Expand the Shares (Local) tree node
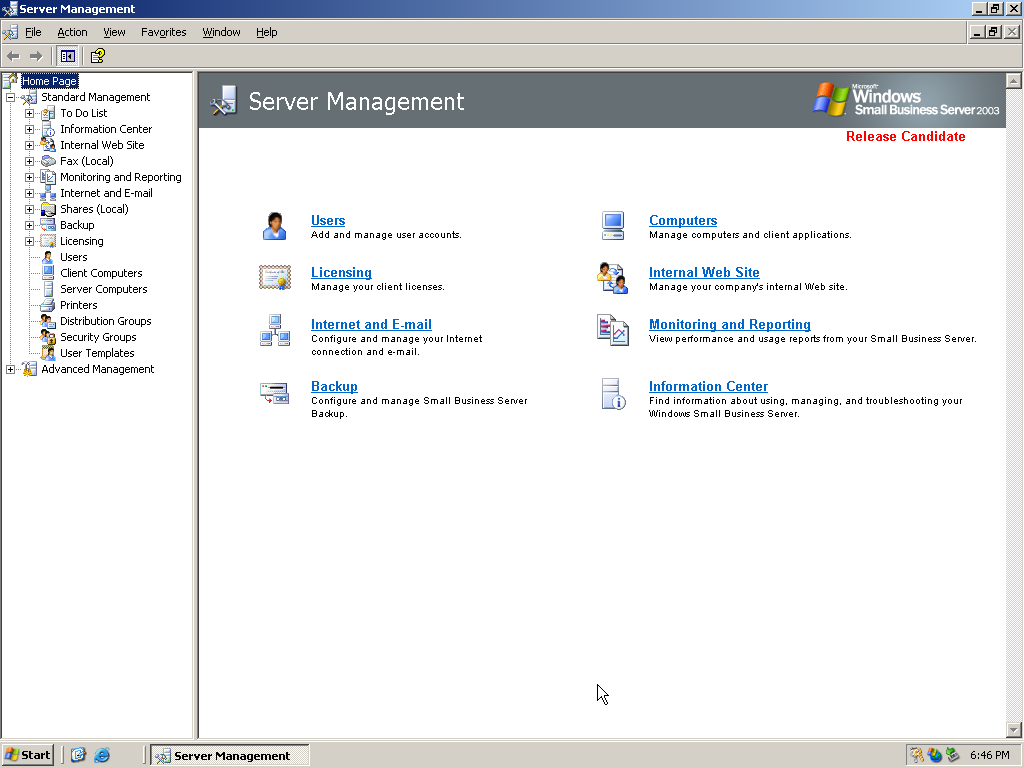This screenshot has height=768, width=1024. click(x=30, y=209)
